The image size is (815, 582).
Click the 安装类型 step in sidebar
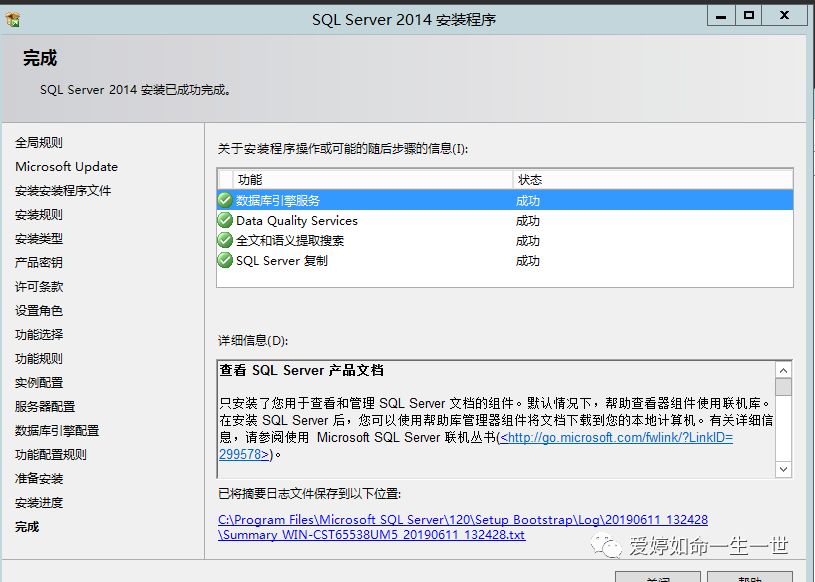(39, 239)
